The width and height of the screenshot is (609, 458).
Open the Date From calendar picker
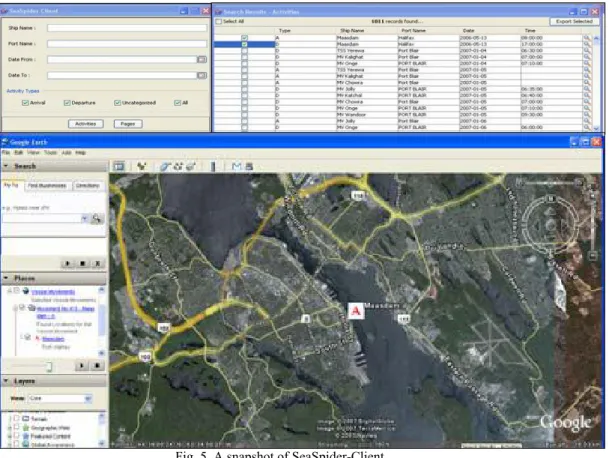click(202, 59)
